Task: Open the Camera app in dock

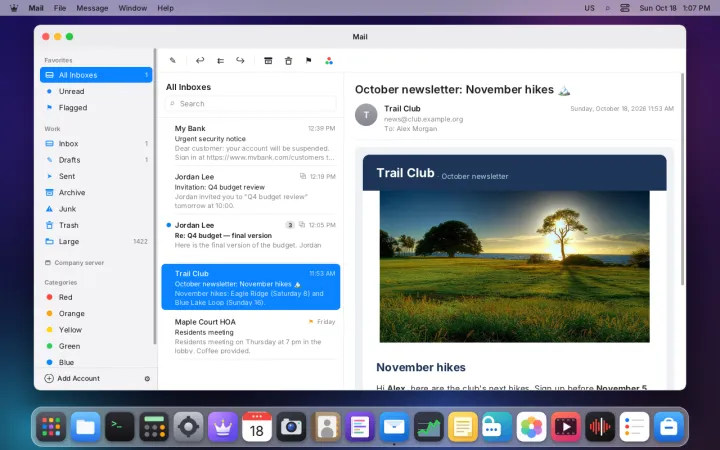Action: (x=291, y=427)
